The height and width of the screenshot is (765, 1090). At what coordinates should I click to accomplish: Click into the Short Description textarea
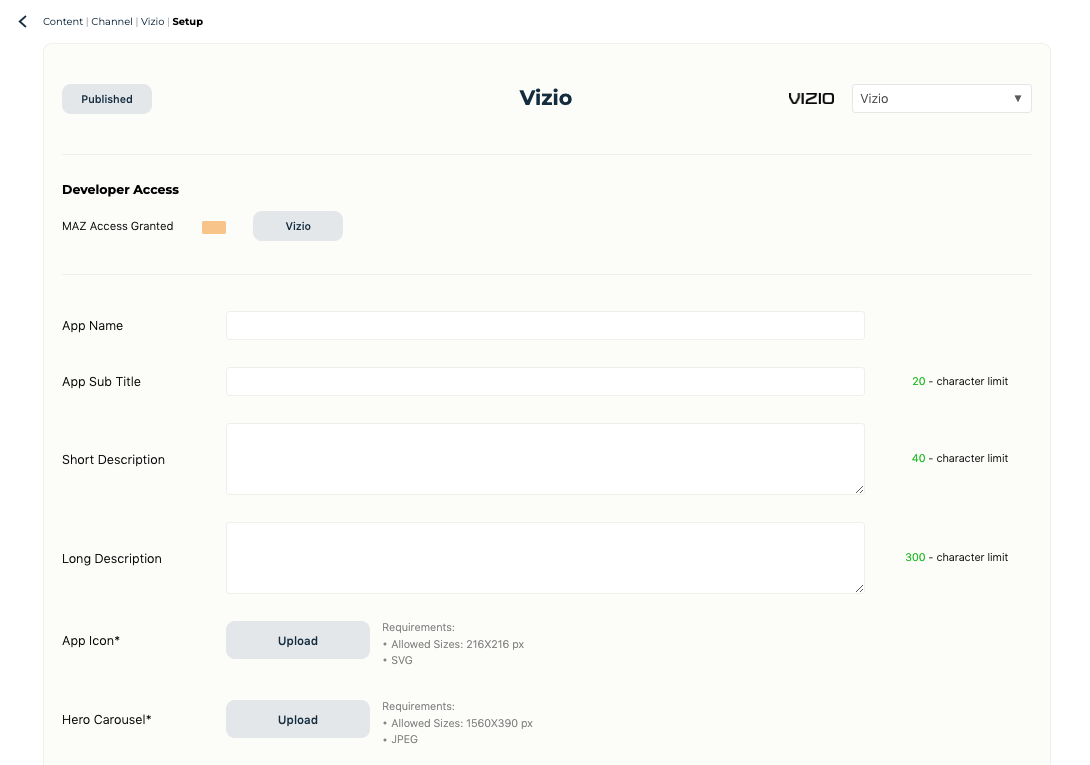545,459
